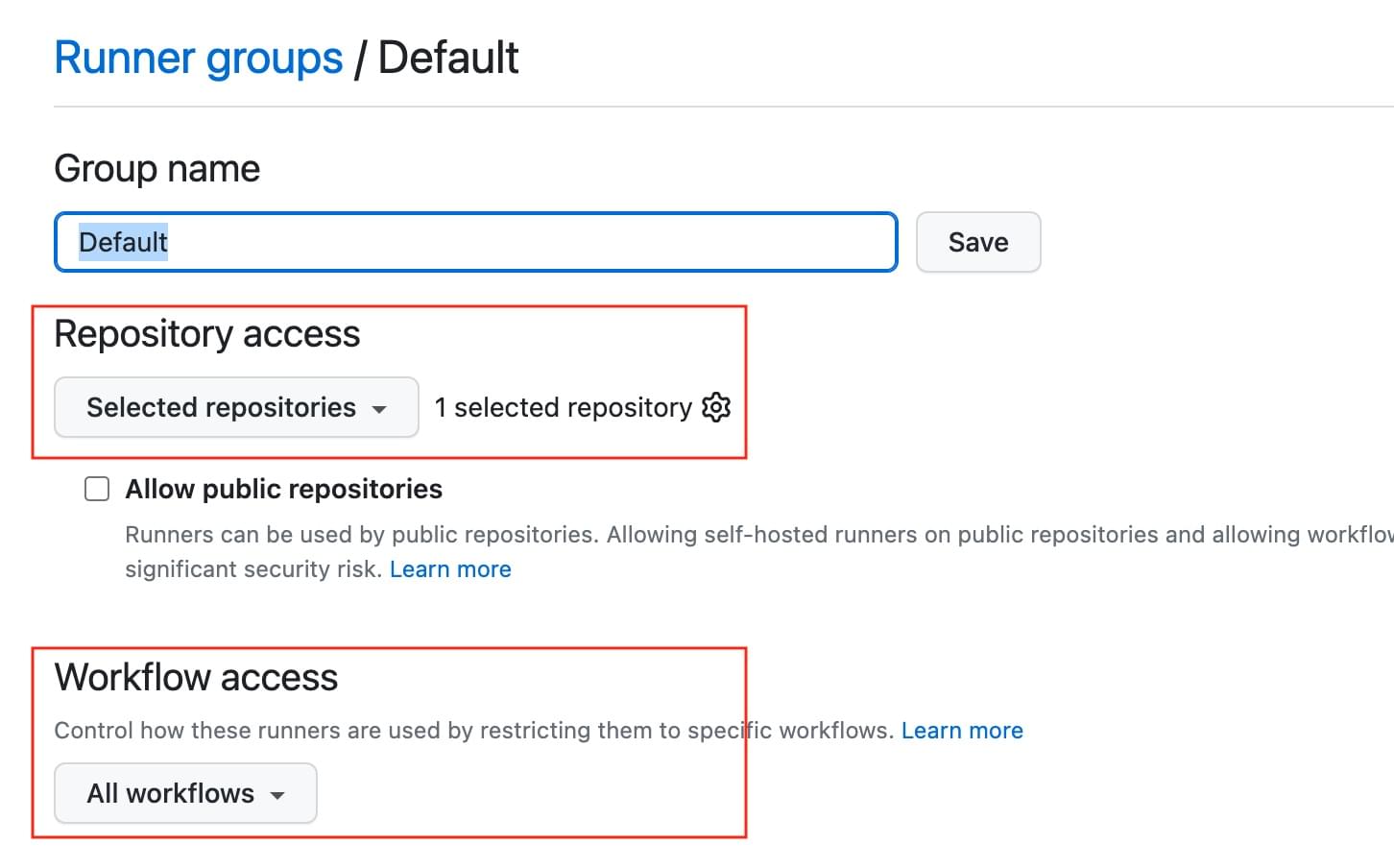The height and width of the screenshot is (868, 1394).
Task: Open the All workflows dropdown
Action: [184, 793]
